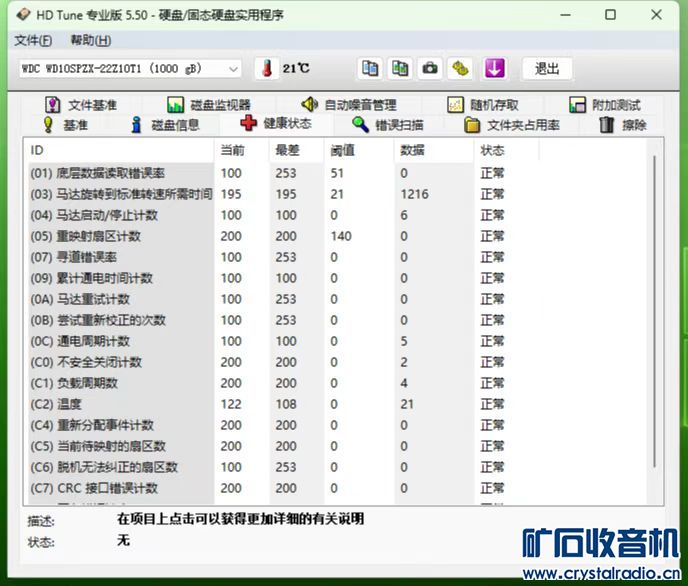Click the 最差 column header
This screenshot has height=586, width=688.
click(297, 150)
